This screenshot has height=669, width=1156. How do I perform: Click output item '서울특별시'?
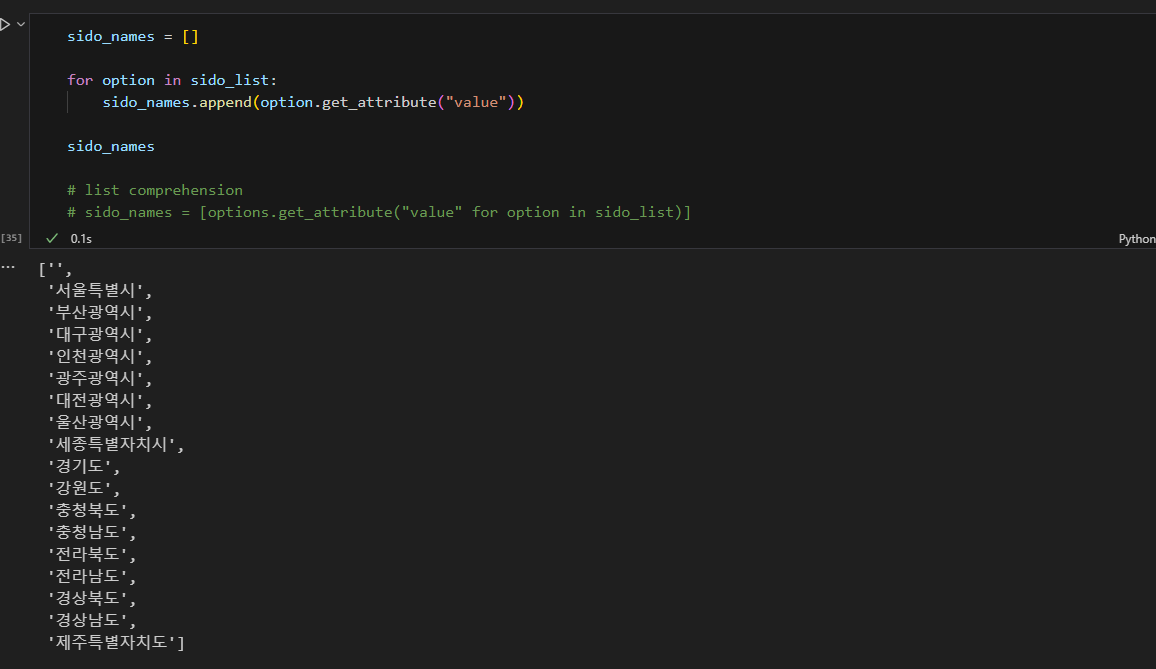(x=100, y=291)
